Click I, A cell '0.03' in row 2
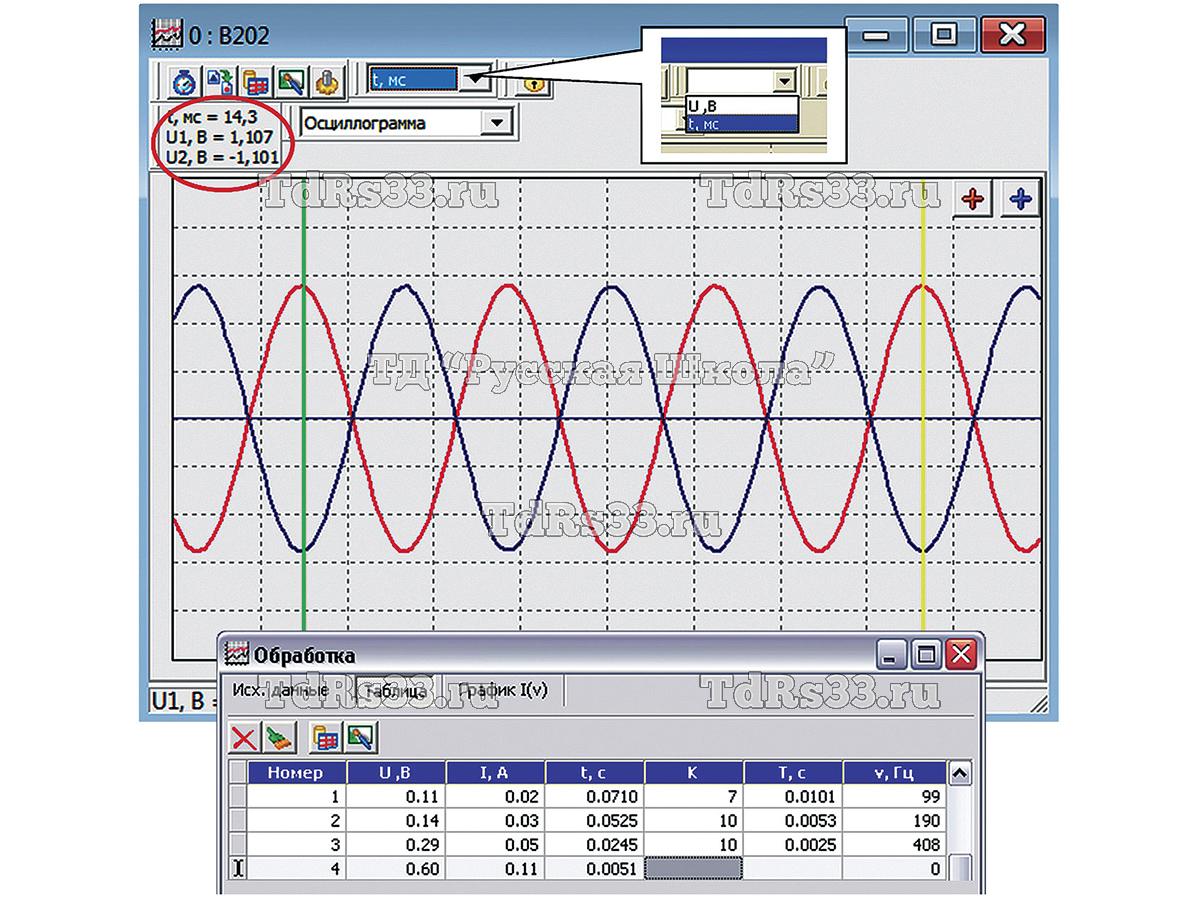The image size is (1200, 900). [x=495, y=821]
